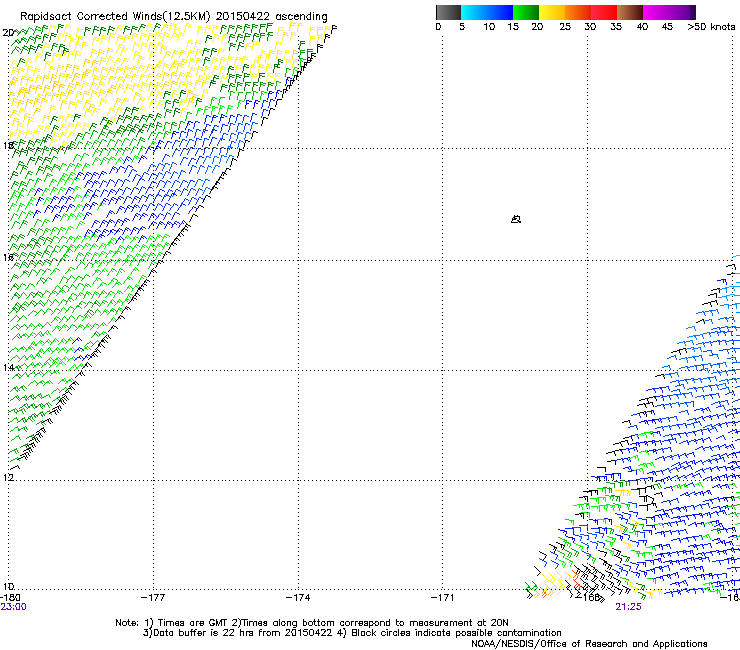The width and height of the screenshot is (740, 650).
Task: Click the red 30-35 knots color band
Action: point(604,12)
